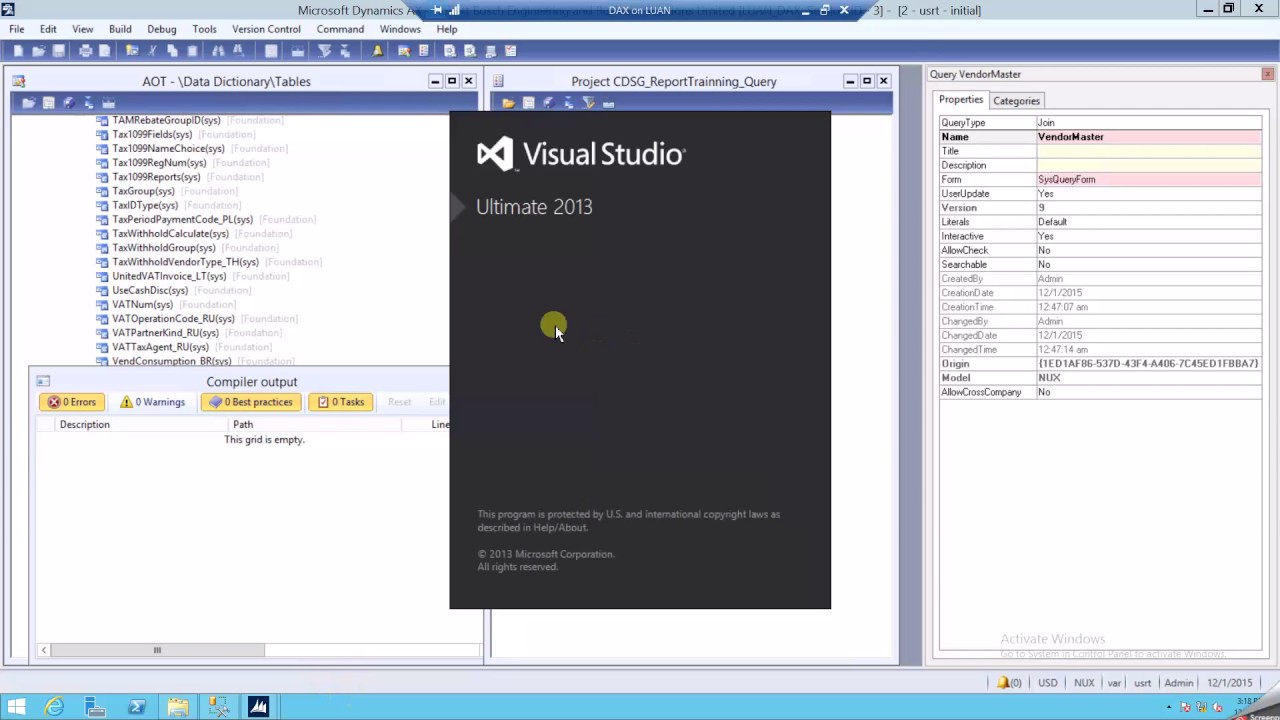The image size is (1280, 720).
Task: Select UseCashDisc(sys) table
Action: coord(150,291)
